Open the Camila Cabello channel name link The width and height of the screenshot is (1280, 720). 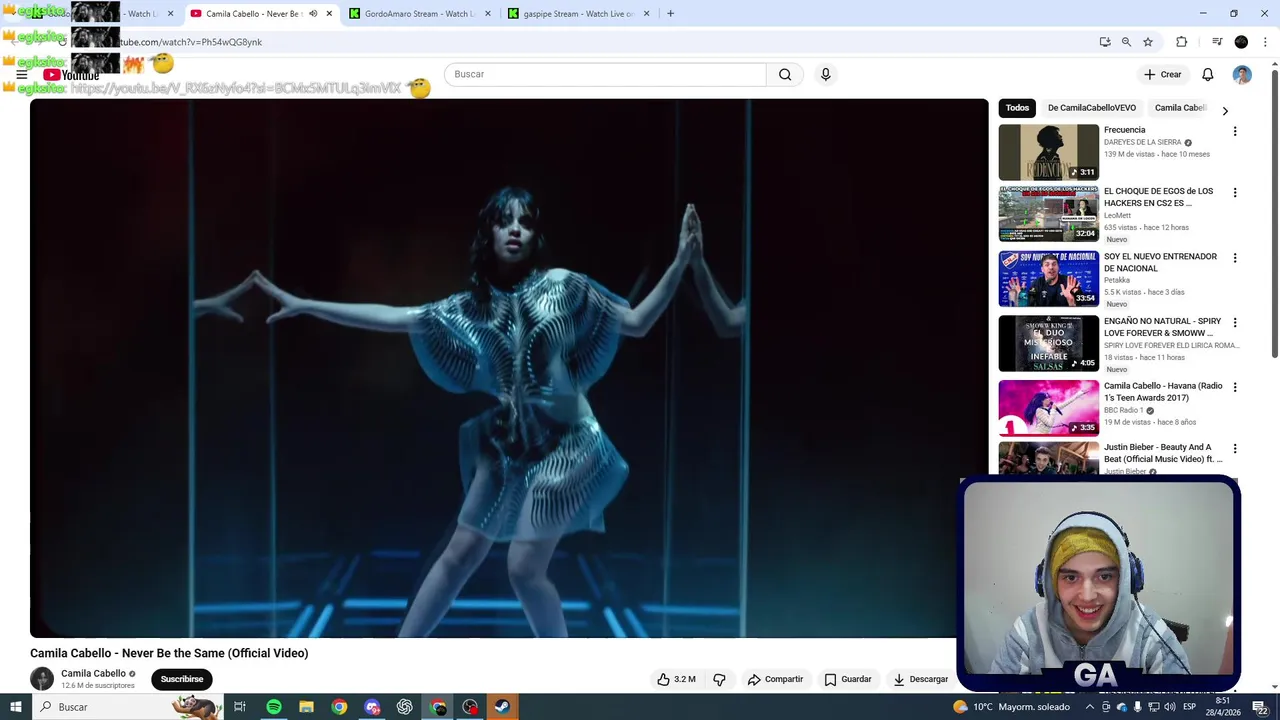point(93,673)
